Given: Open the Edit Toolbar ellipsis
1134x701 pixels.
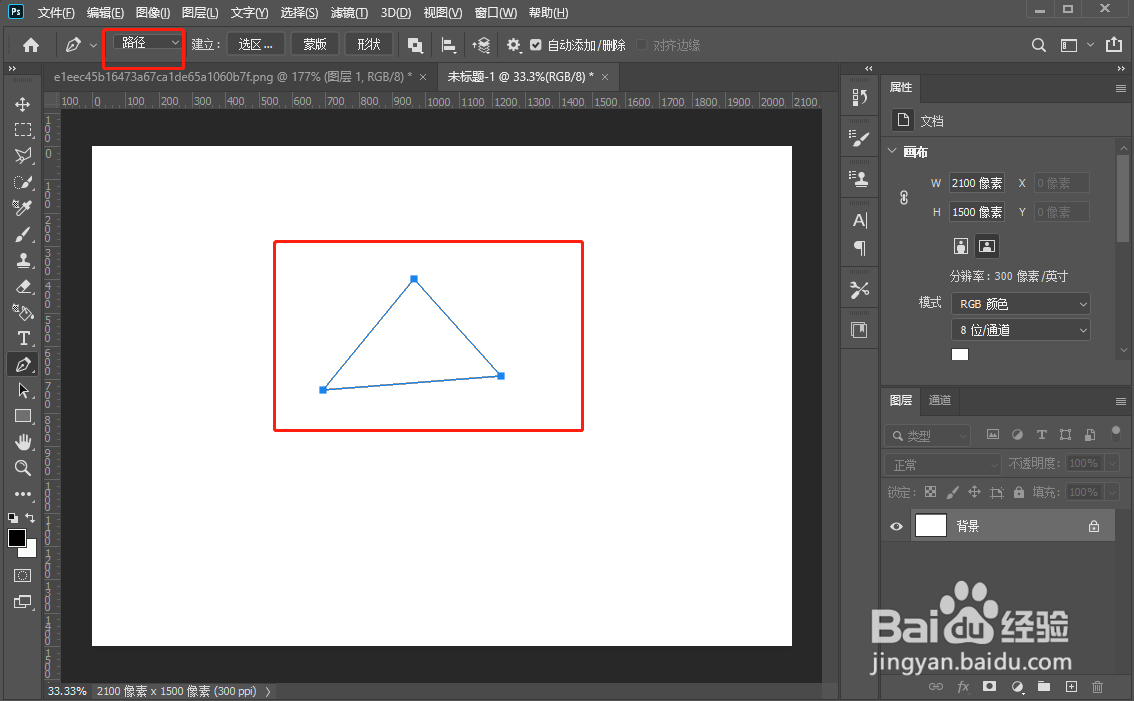Looking at the screenshot, I should click(22, 494).
